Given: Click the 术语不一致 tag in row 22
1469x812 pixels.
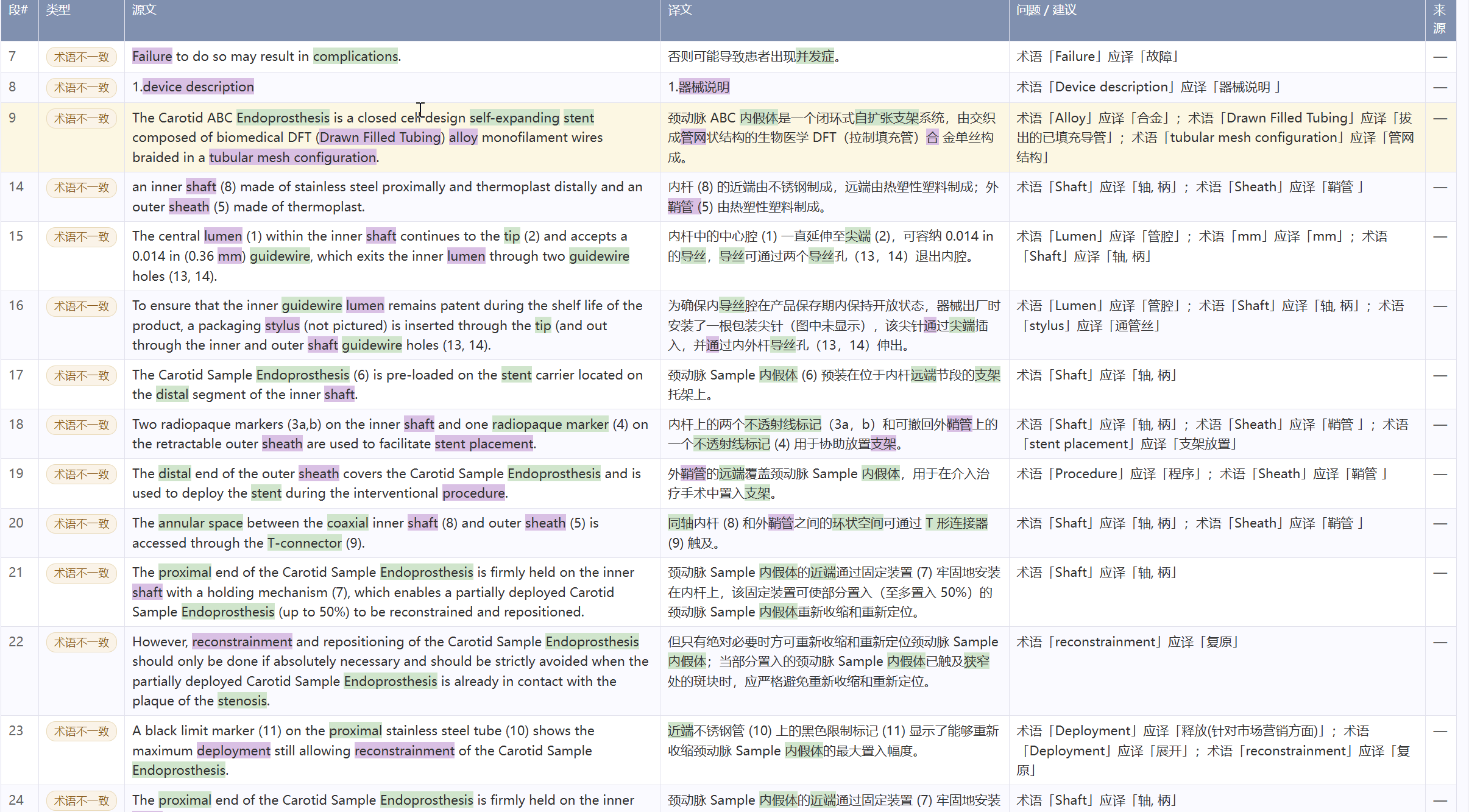Looking at the screenshot, I should [81, 643].
